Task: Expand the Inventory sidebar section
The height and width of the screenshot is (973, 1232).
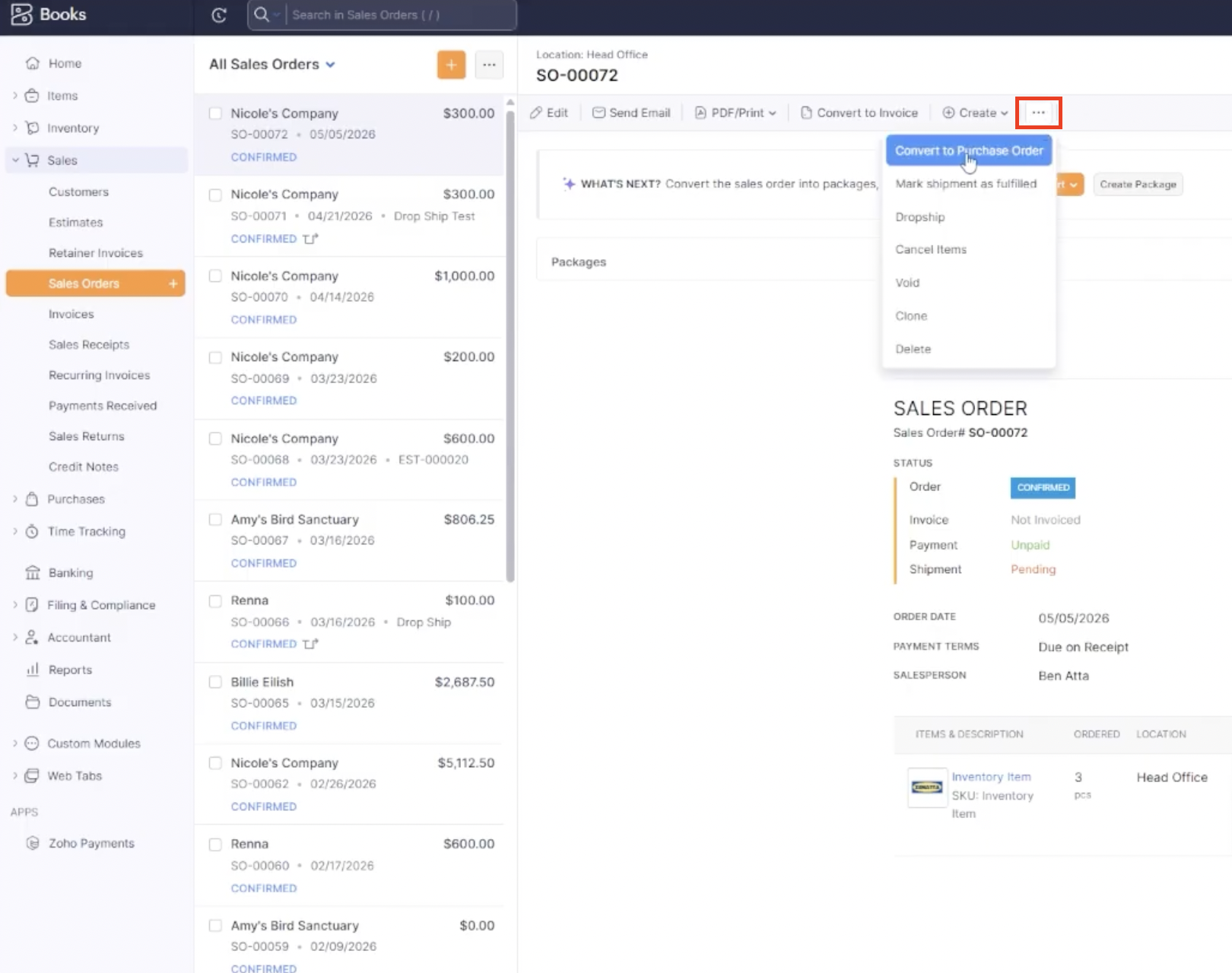Action: (x=14, y=128)
